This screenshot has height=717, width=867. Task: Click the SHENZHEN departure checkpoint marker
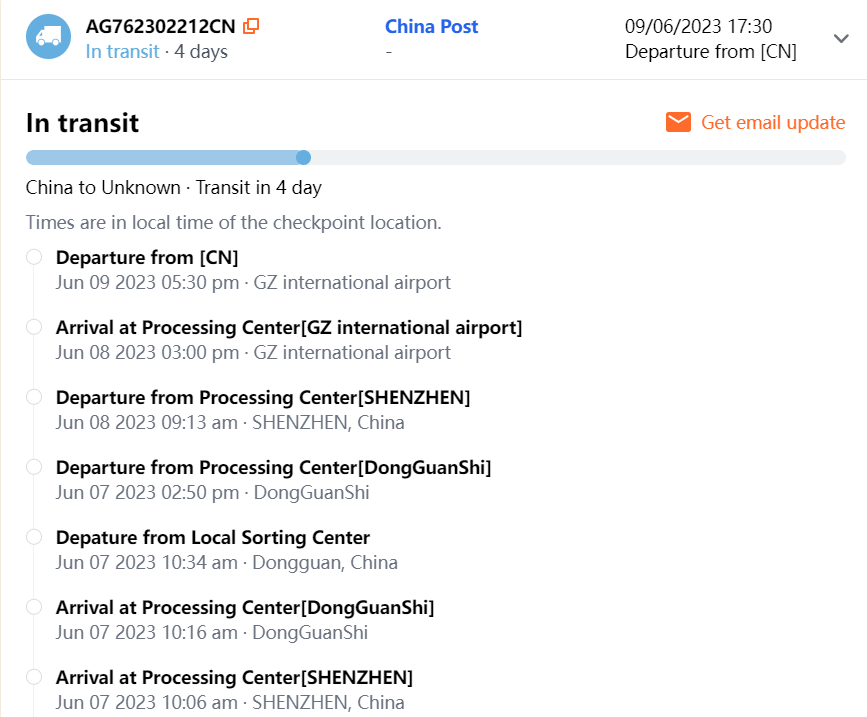(x=34, y=397)
